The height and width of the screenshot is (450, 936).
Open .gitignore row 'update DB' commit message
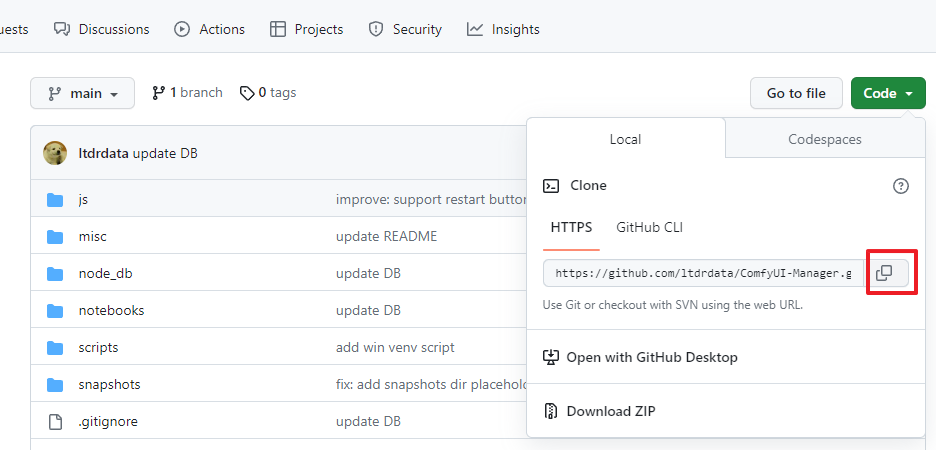coord(368,422)
